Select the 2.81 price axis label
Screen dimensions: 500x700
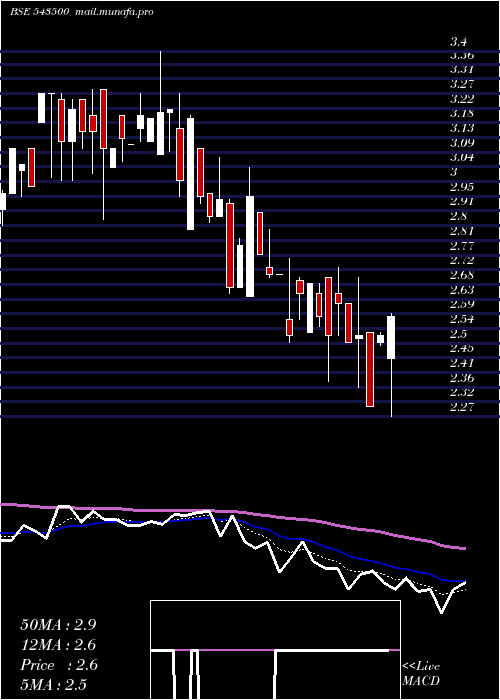point(462,231)
